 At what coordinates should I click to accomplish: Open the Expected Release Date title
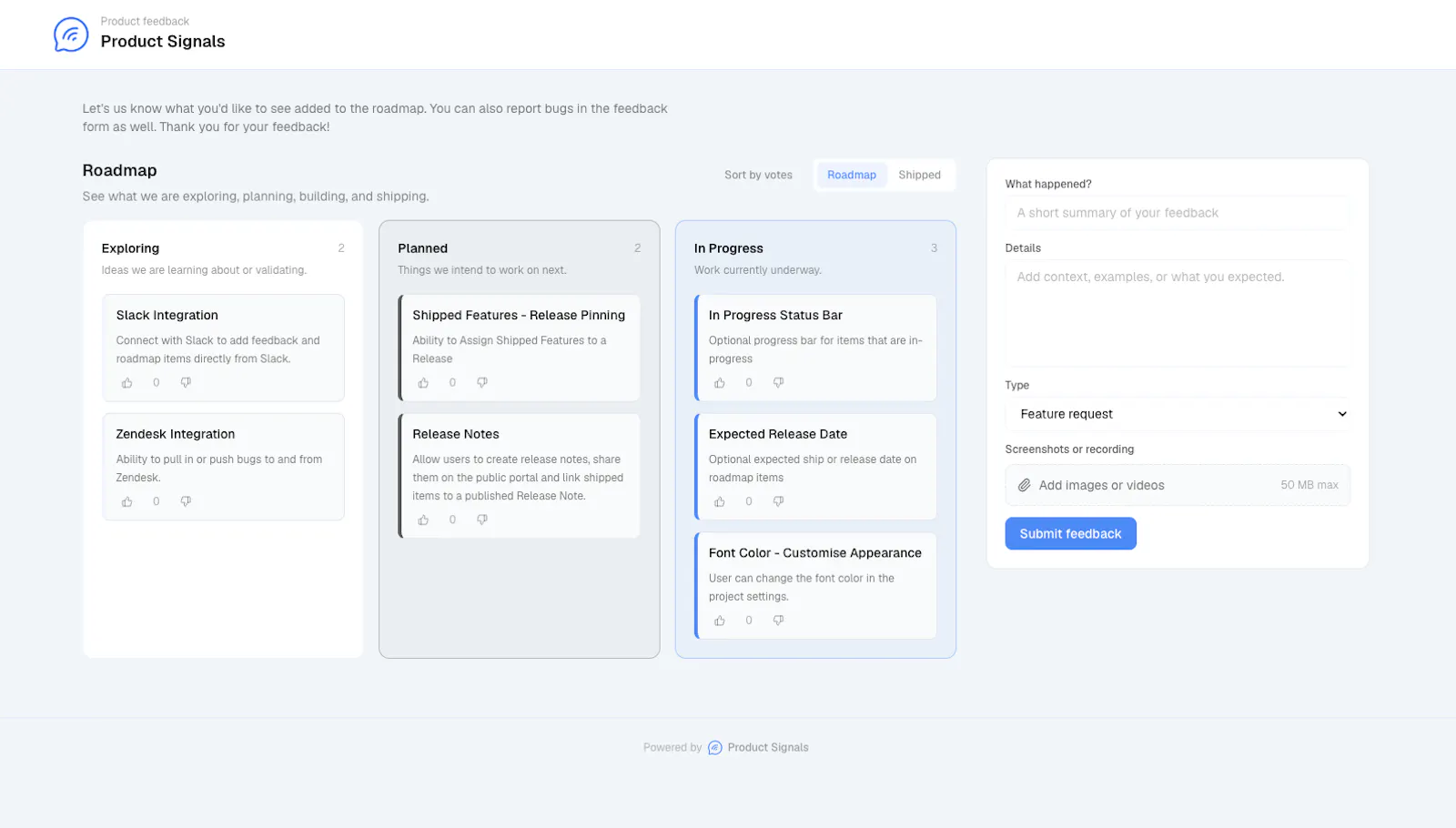coord(778,435)
